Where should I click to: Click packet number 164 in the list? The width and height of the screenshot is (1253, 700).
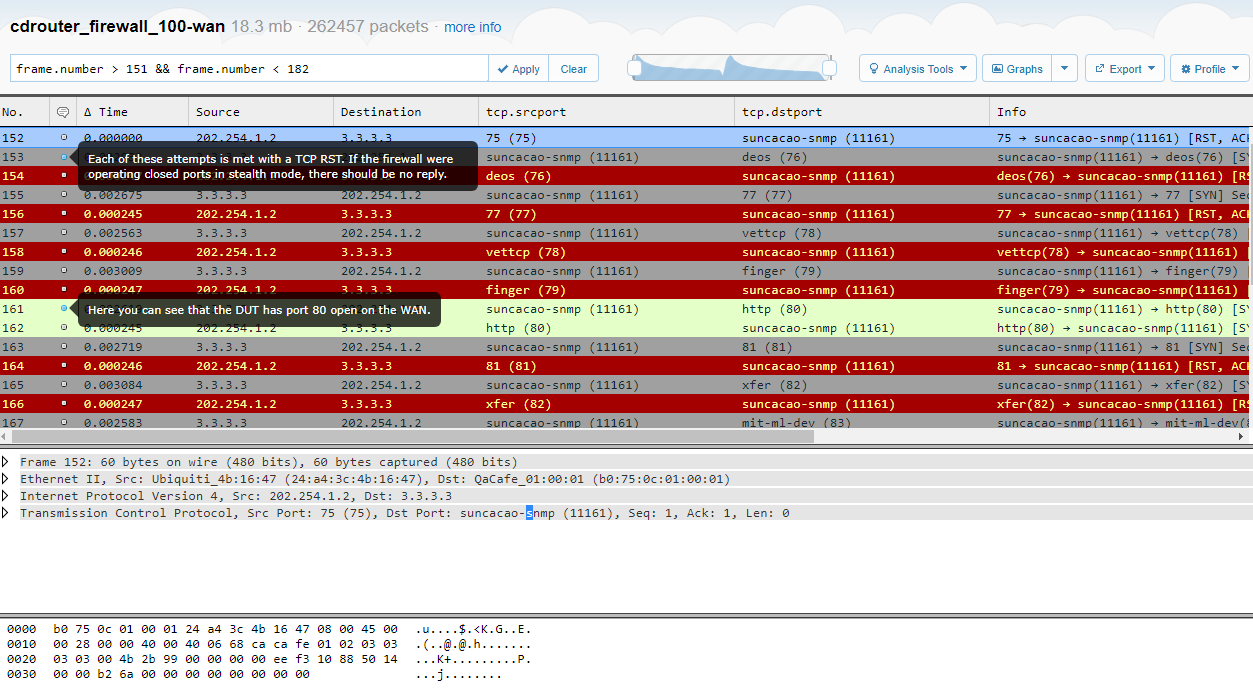(x=13, y=366)
